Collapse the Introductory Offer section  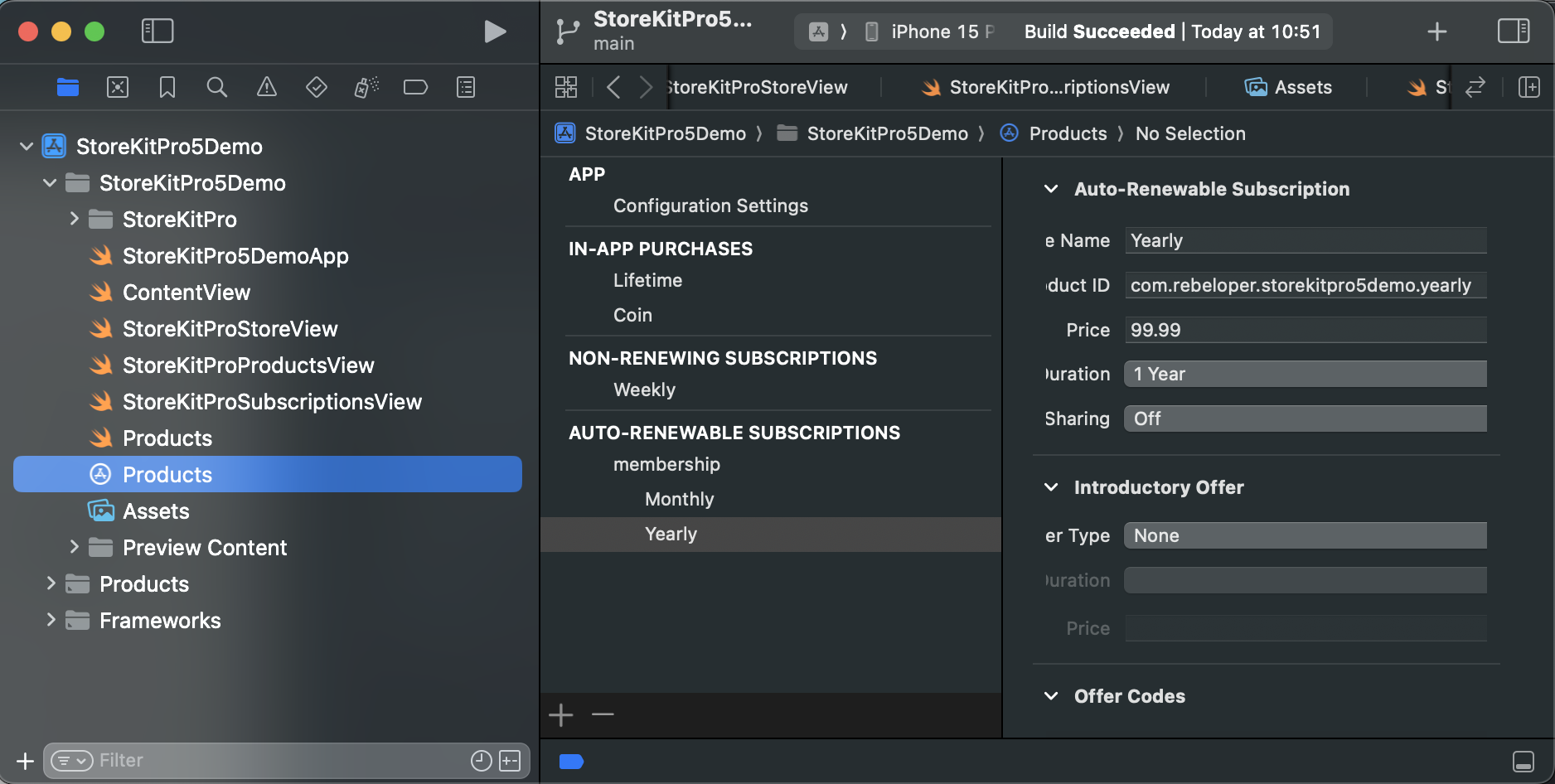click(1051, 487)
